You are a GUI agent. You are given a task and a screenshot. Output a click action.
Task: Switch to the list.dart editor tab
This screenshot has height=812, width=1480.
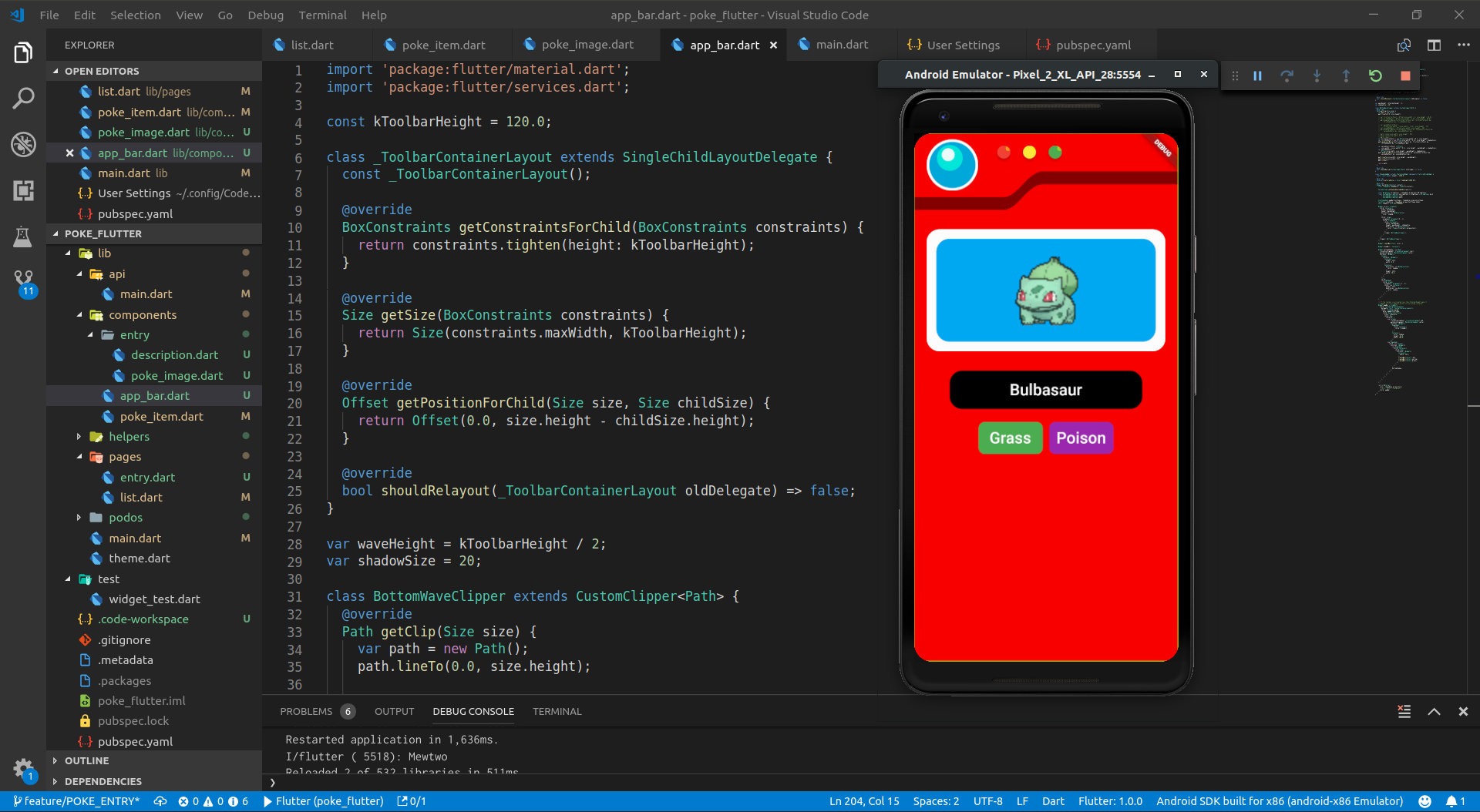tap(311, 45)
